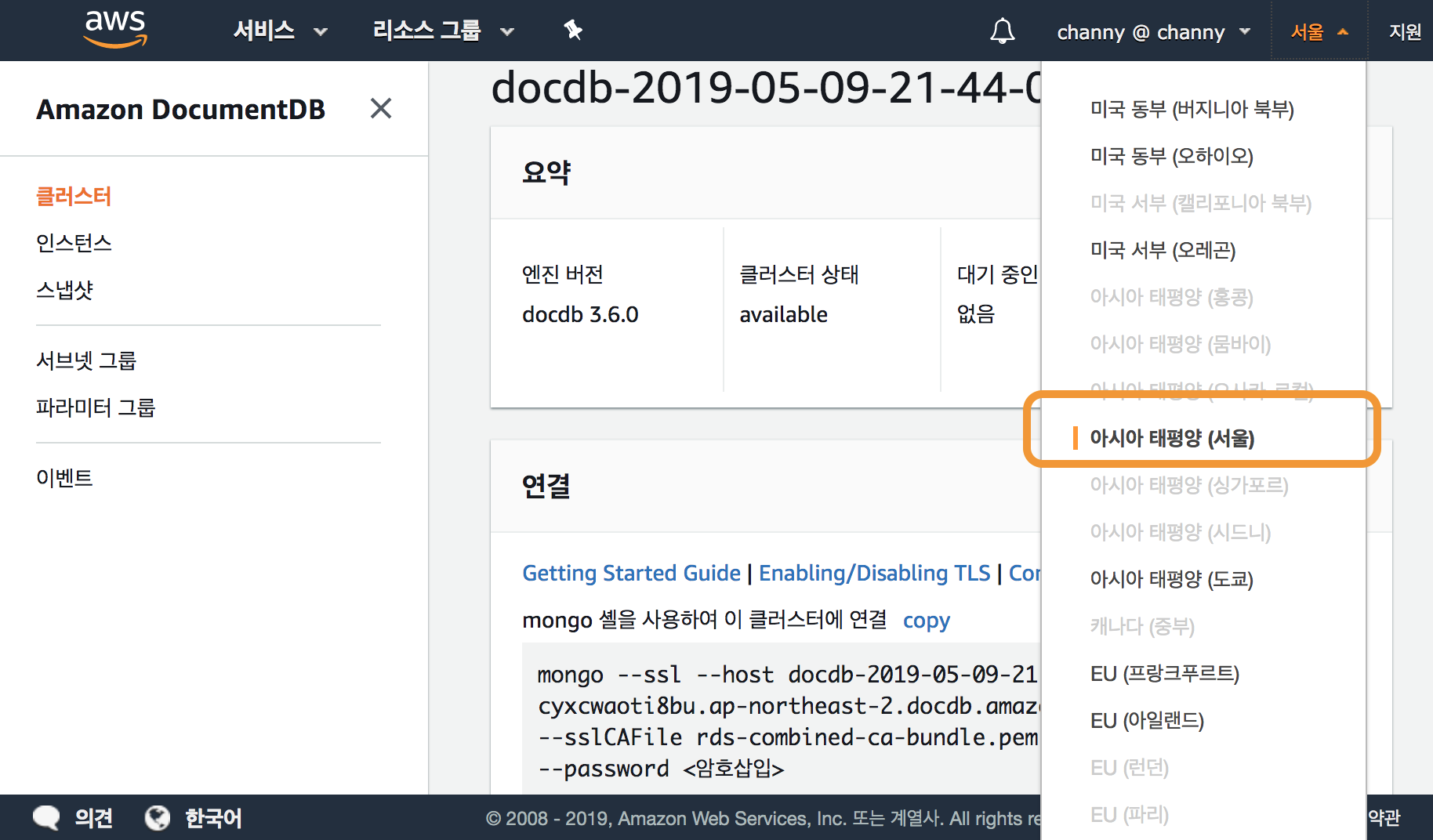Click the 요약 summary section header
The image size is (1433, 840).
pyautogui.click(x=546, y=172)
